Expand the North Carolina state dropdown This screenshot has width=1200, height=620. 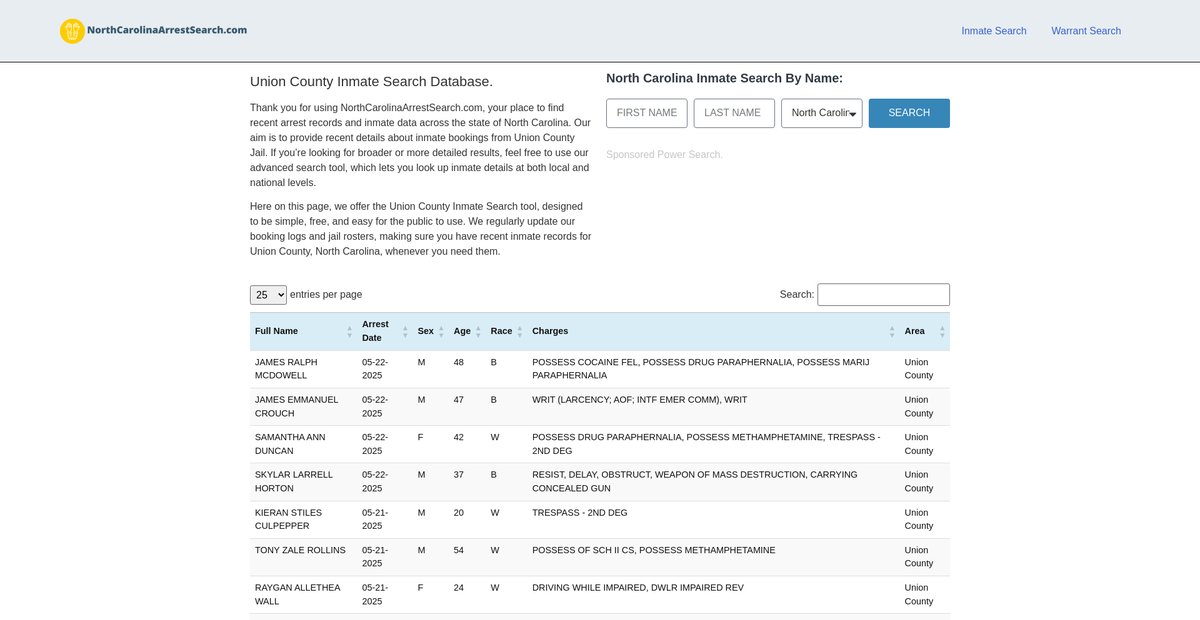pos(821,113)
